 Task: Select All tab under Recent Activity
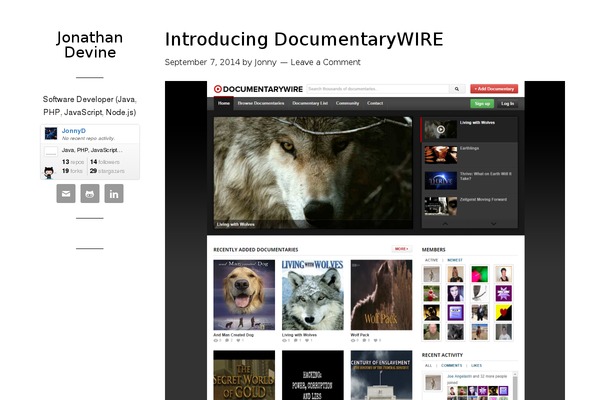coord(429,366)
